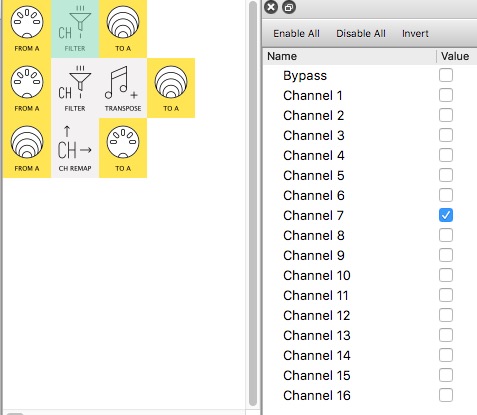Image resolution: width=477 pixels, height=415 pixels.
Task: Select the TO A output in top row
Action: tap(123, 28)
